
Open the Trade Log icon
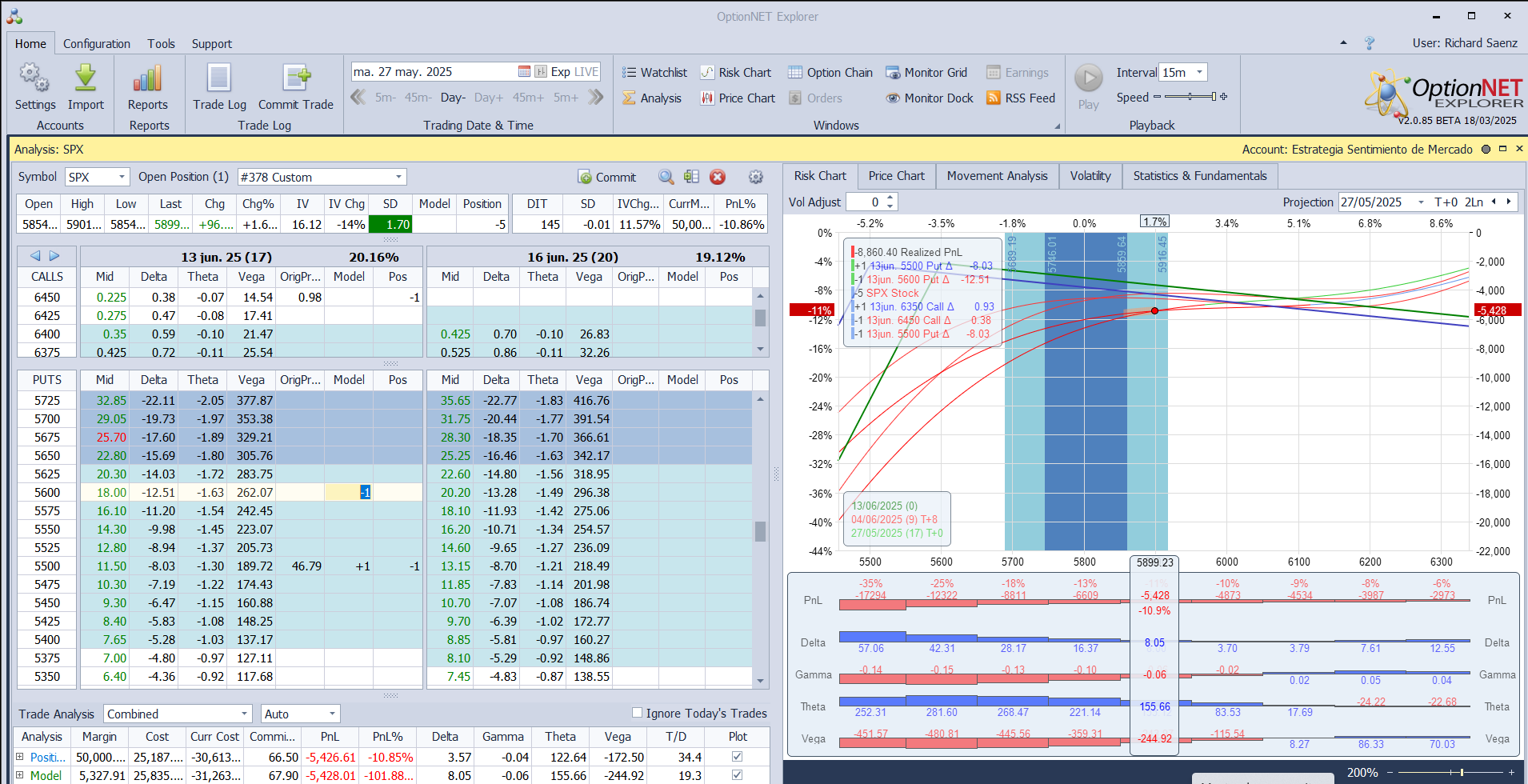tap(219, 78)
